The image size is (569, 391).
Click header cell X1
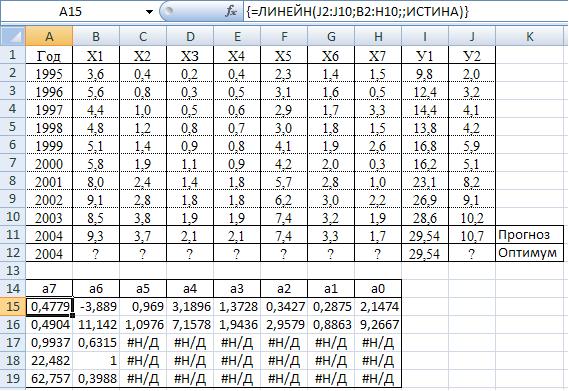(x=96, y=56)
